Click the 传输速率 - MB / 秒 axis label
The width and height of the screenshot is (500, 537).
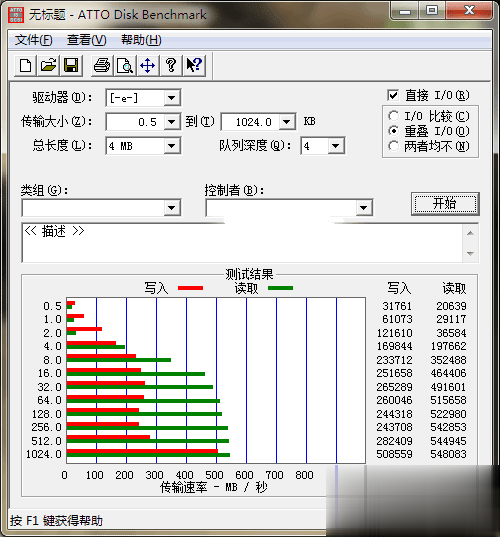click(x=213, y=487)
